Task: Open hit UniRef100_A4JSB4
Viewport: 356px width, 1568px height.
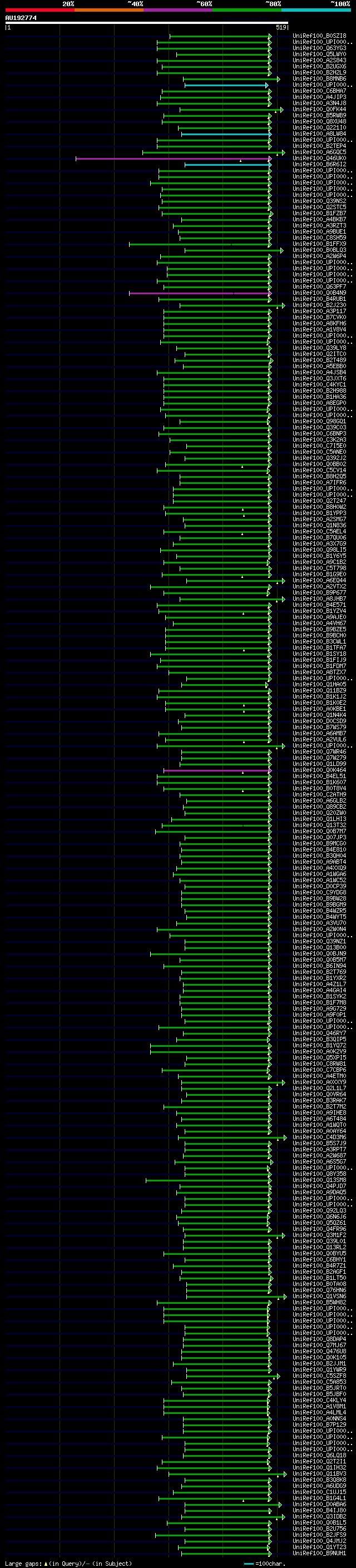Action: tap(319, 373)
